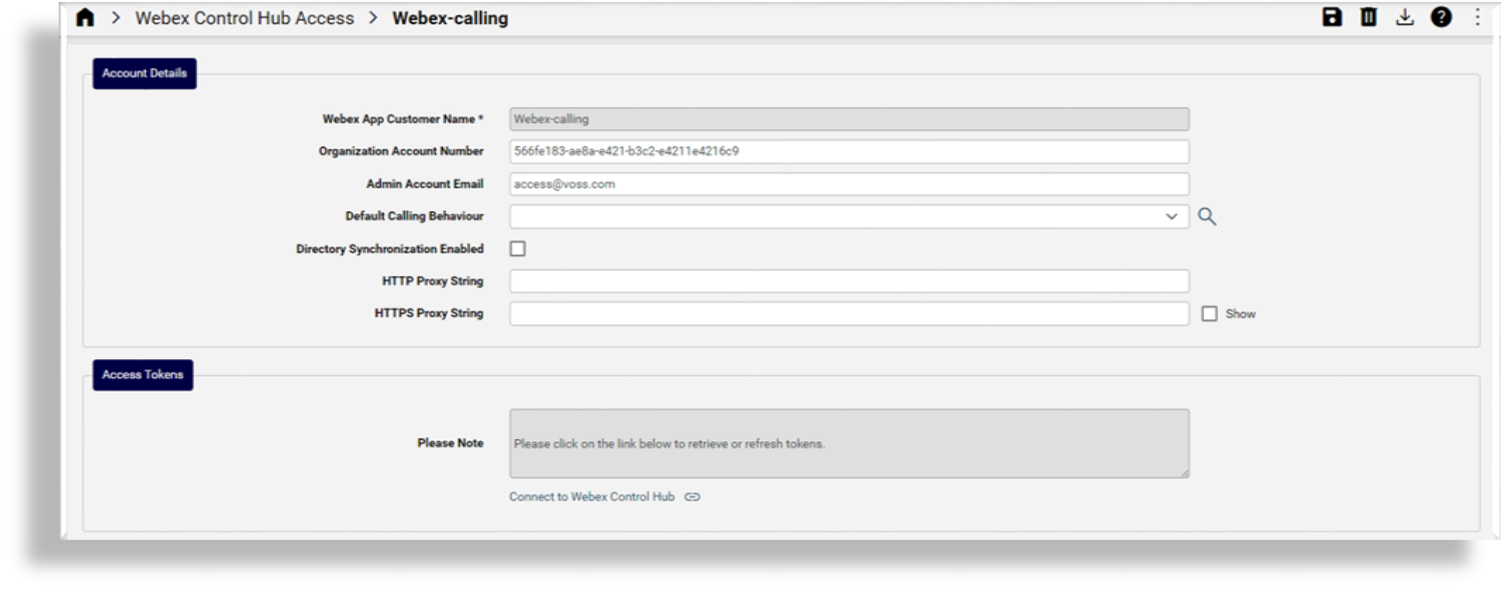Click Connect to Webex Control Hub
Screen dimensions: 1503x592
(590, 495)
